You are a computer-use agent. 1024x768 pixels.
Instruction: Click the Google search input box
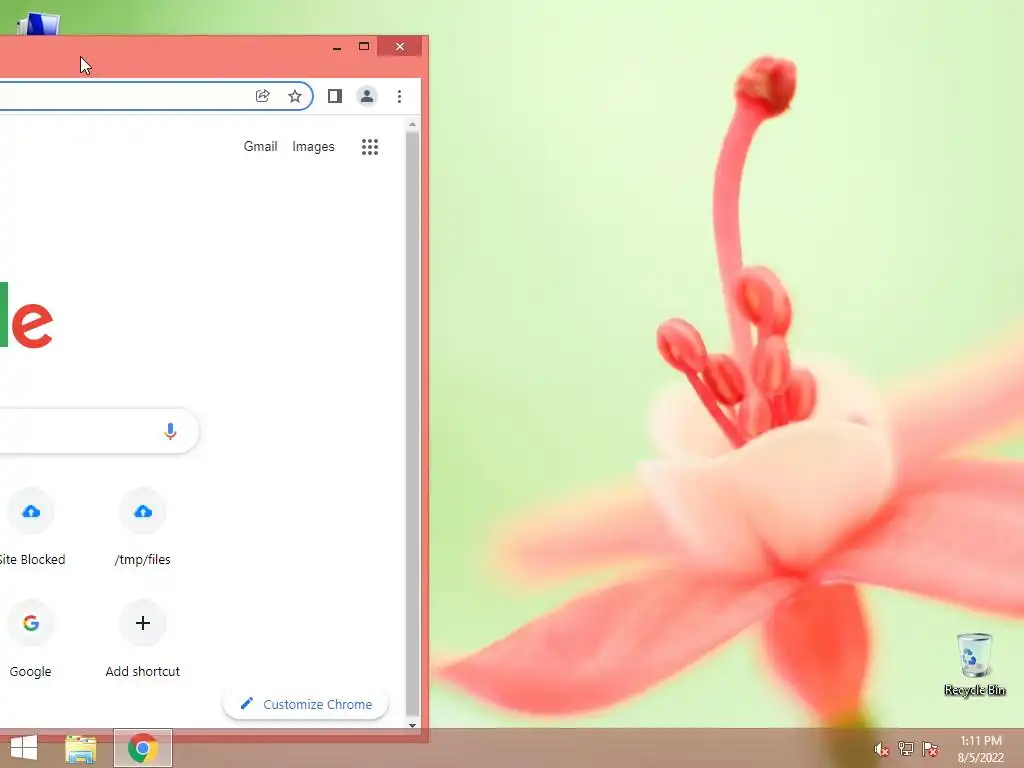(98, 431)
